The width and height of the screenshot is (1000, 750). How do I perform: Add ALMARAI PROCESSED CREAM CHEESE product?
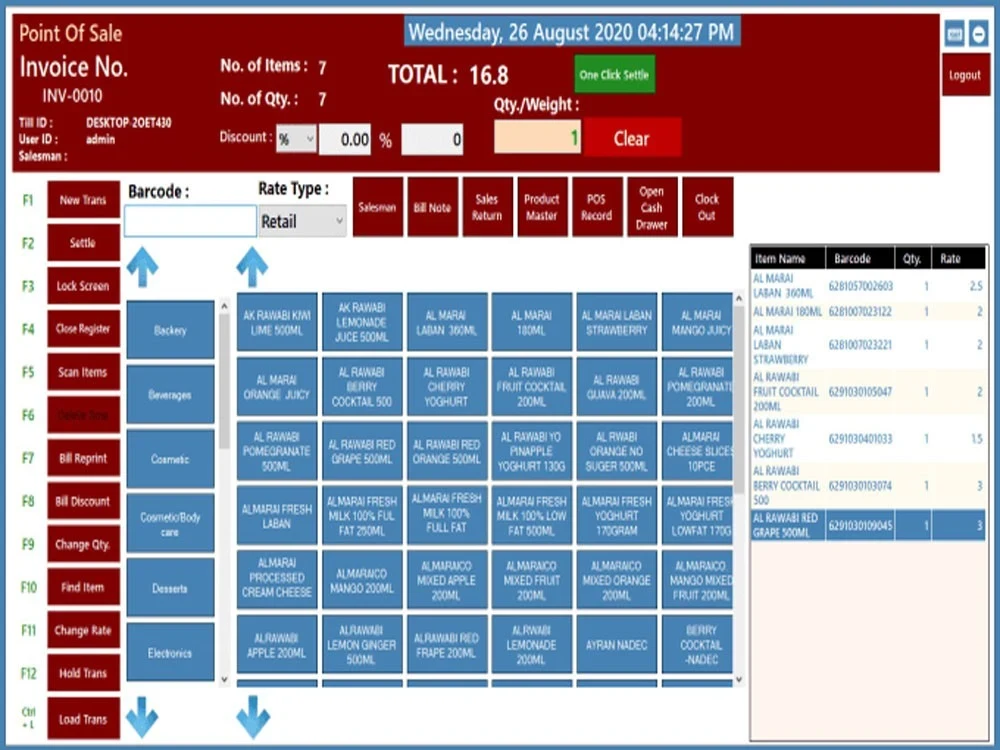point(277,580)
